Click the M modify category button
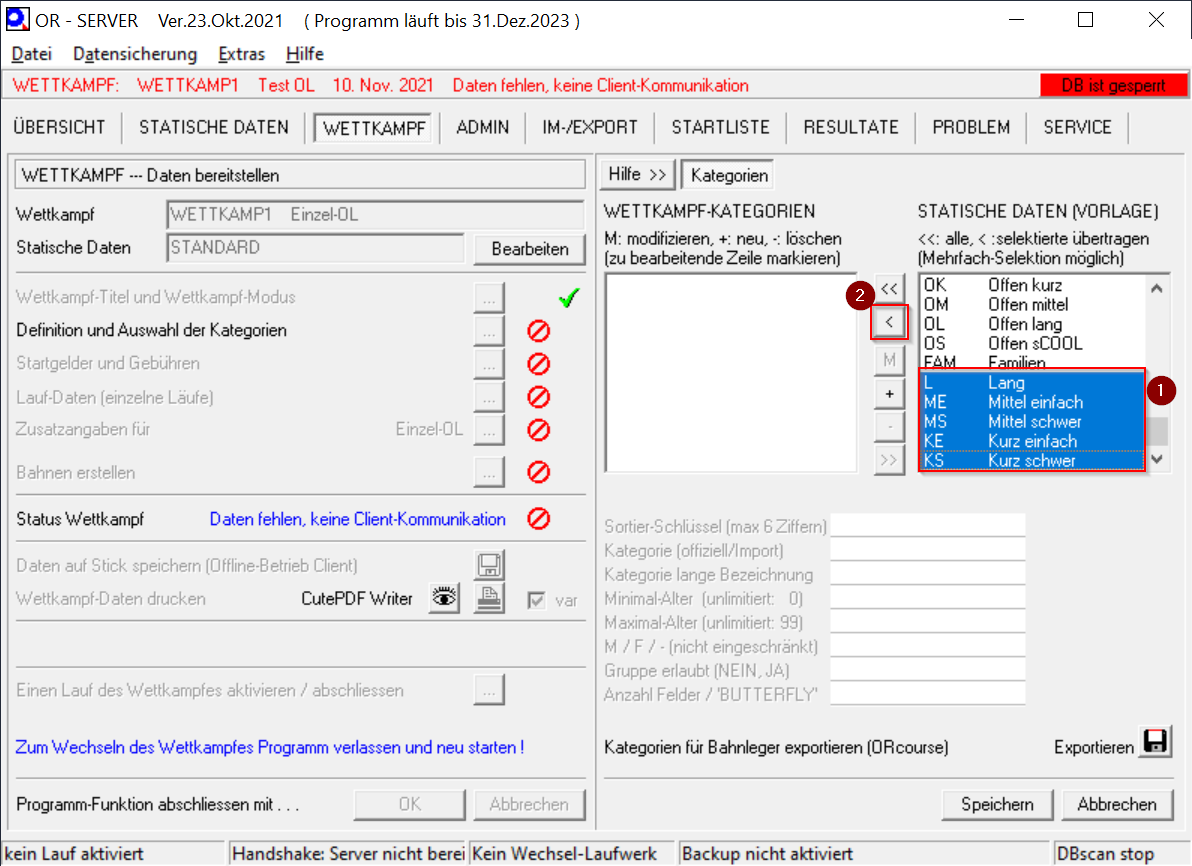Image resolution: width=1192 pixels, height=866 pixels. coord(889,359)
